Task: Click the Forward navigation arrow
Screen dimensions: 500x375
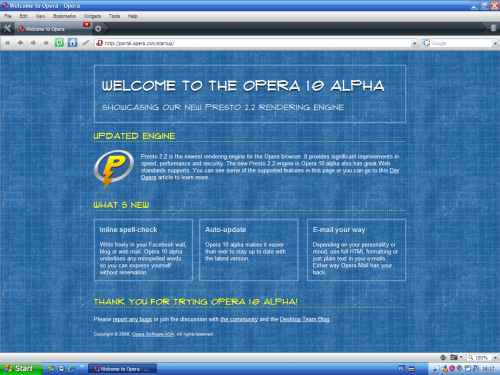Action: click(x=33, y=43)
